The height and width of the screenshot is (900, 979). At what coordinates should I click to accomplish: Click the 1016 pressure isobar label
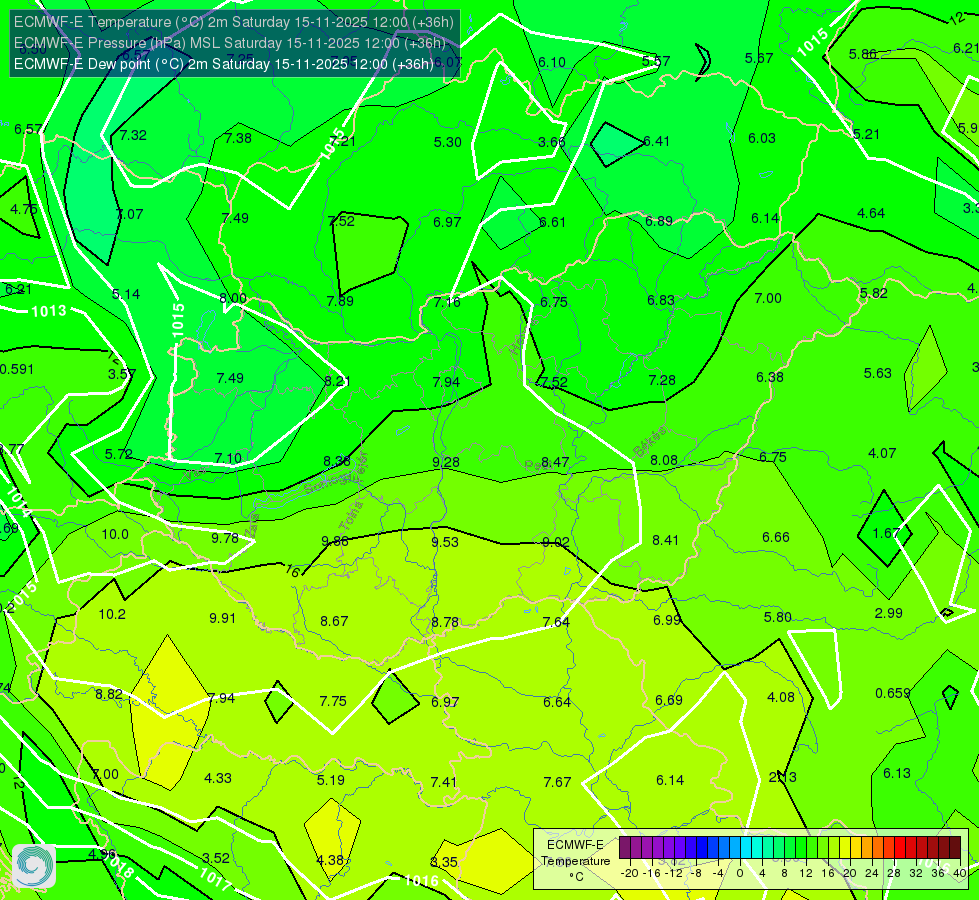click(x=421, y=881)
